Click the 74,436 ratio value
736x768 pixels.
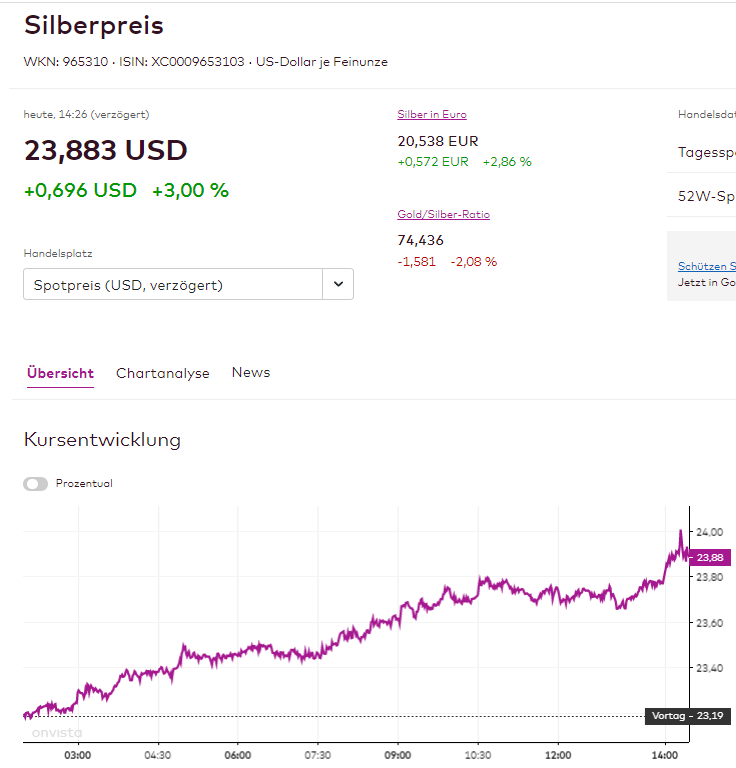point(421,240)
